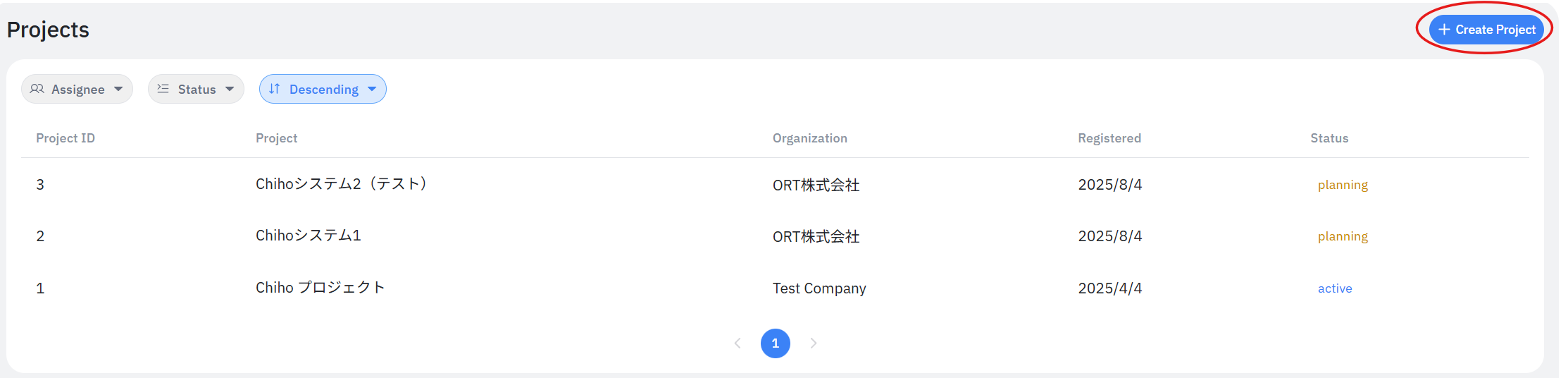Click the list icon on Status filter
The image size is (1568, 378).
click(163, 89)
